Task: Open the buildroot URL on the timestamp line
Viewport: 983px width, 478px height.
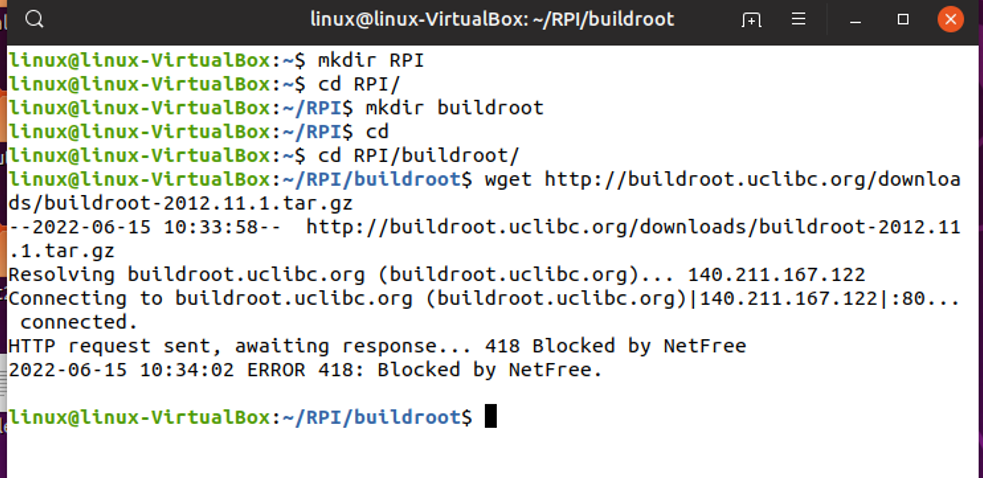Action: (632, 227)
